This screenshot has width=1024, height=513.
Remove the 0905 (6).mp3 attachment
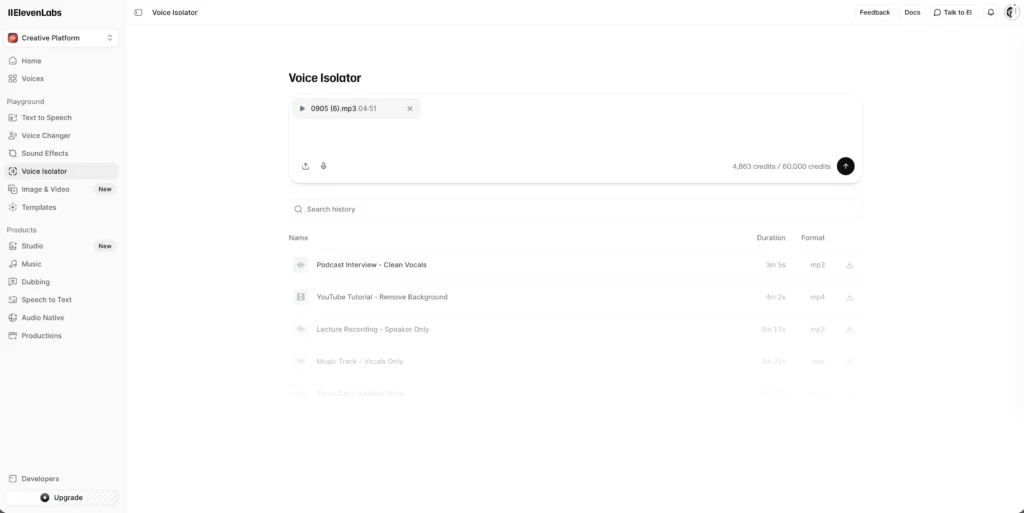pyautogui.click(x=410, y=108)
